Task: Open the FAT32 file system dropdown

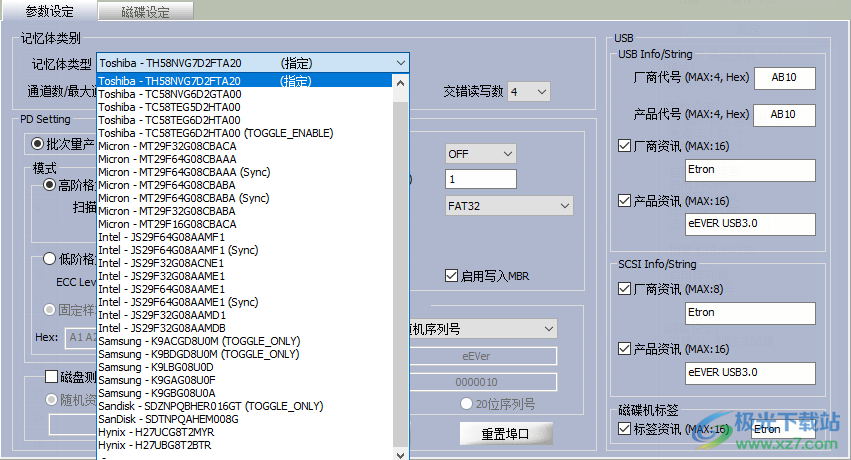Action: click(509, 206)
